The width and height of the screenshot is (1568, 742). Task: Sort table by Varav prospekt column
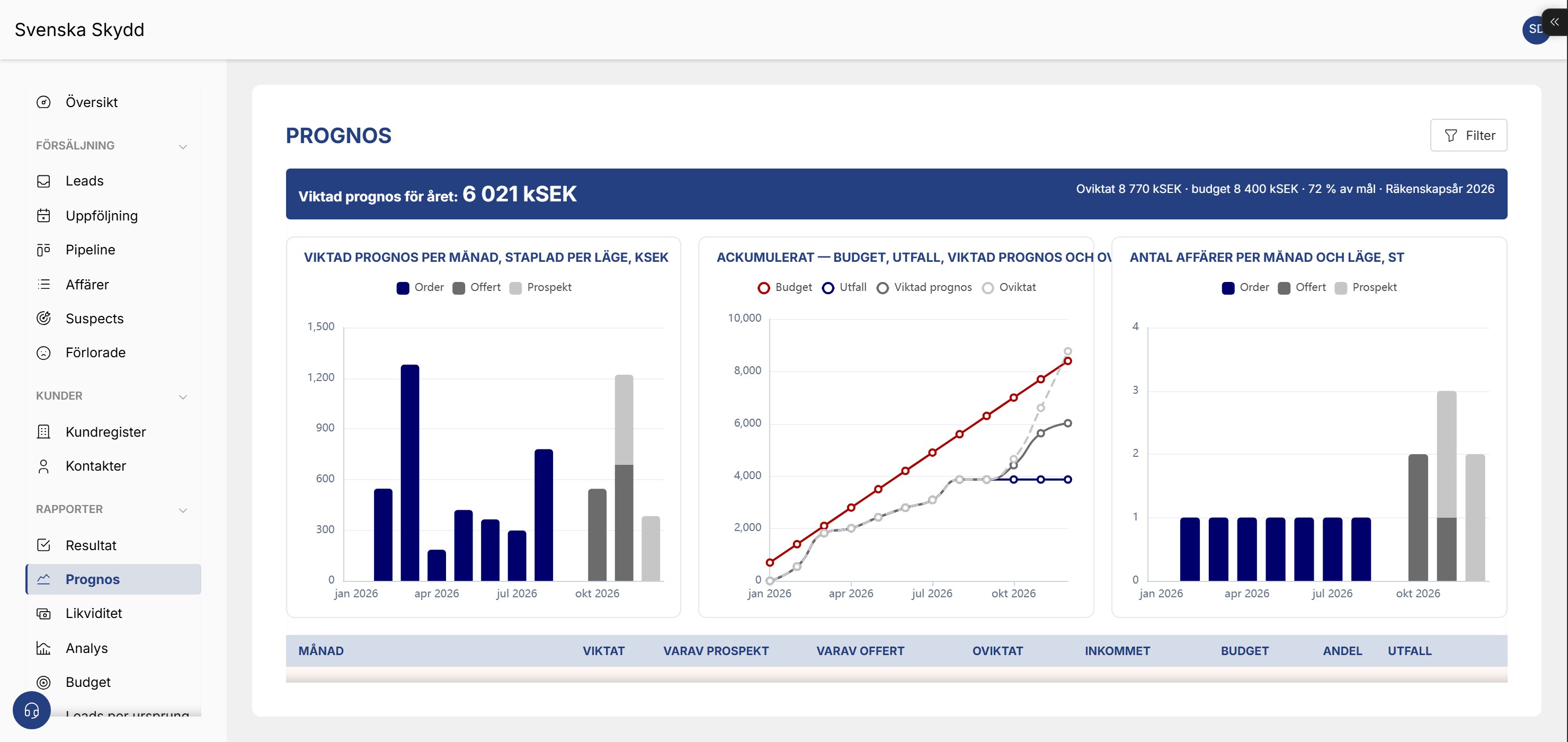click(716, 651)
